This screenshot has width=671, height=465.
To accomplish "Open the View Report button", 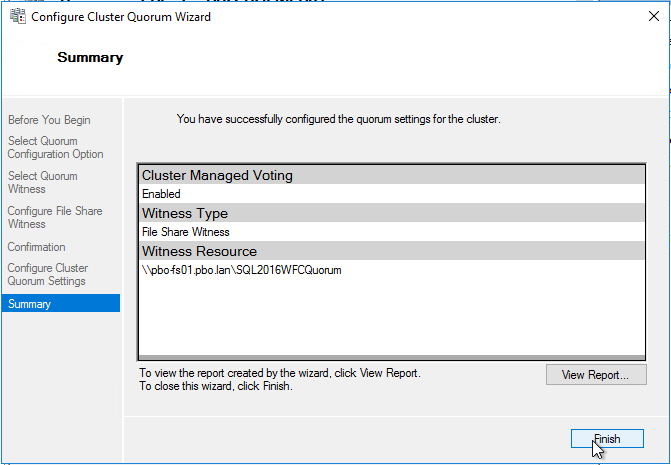I will point(596,375).
